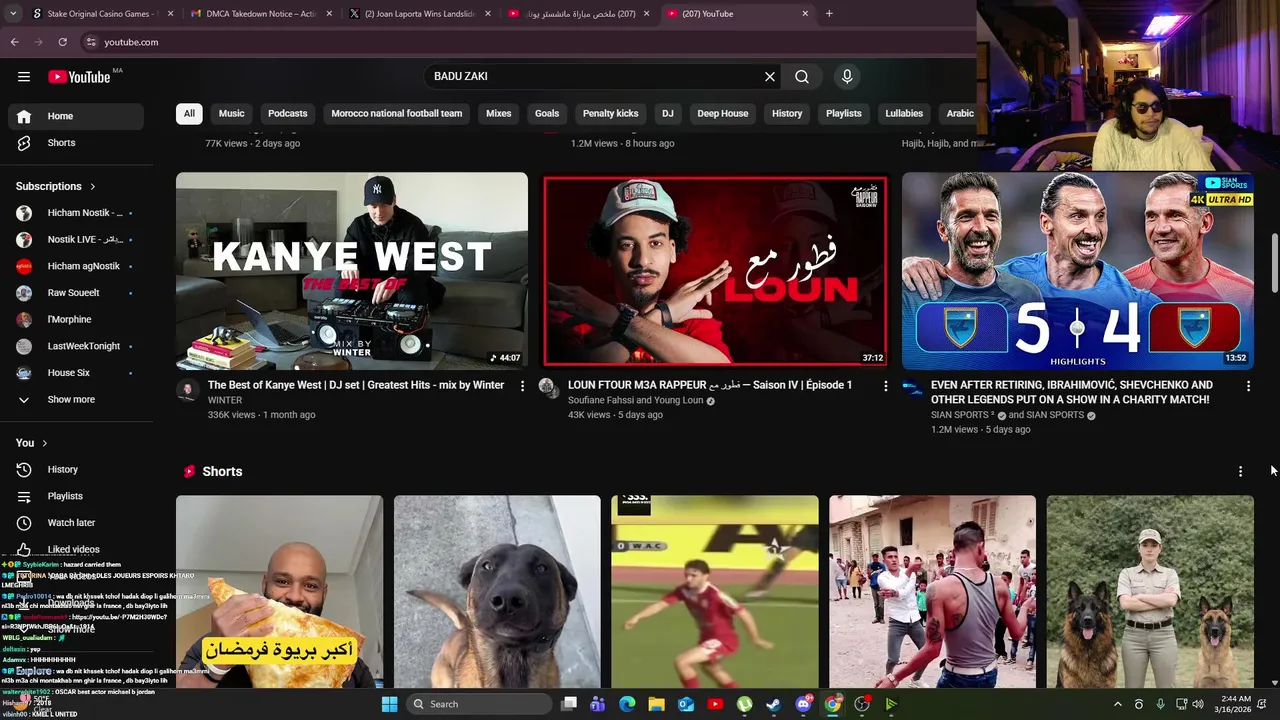Open options menu for LOUN FTOUR video

[885, 386]
